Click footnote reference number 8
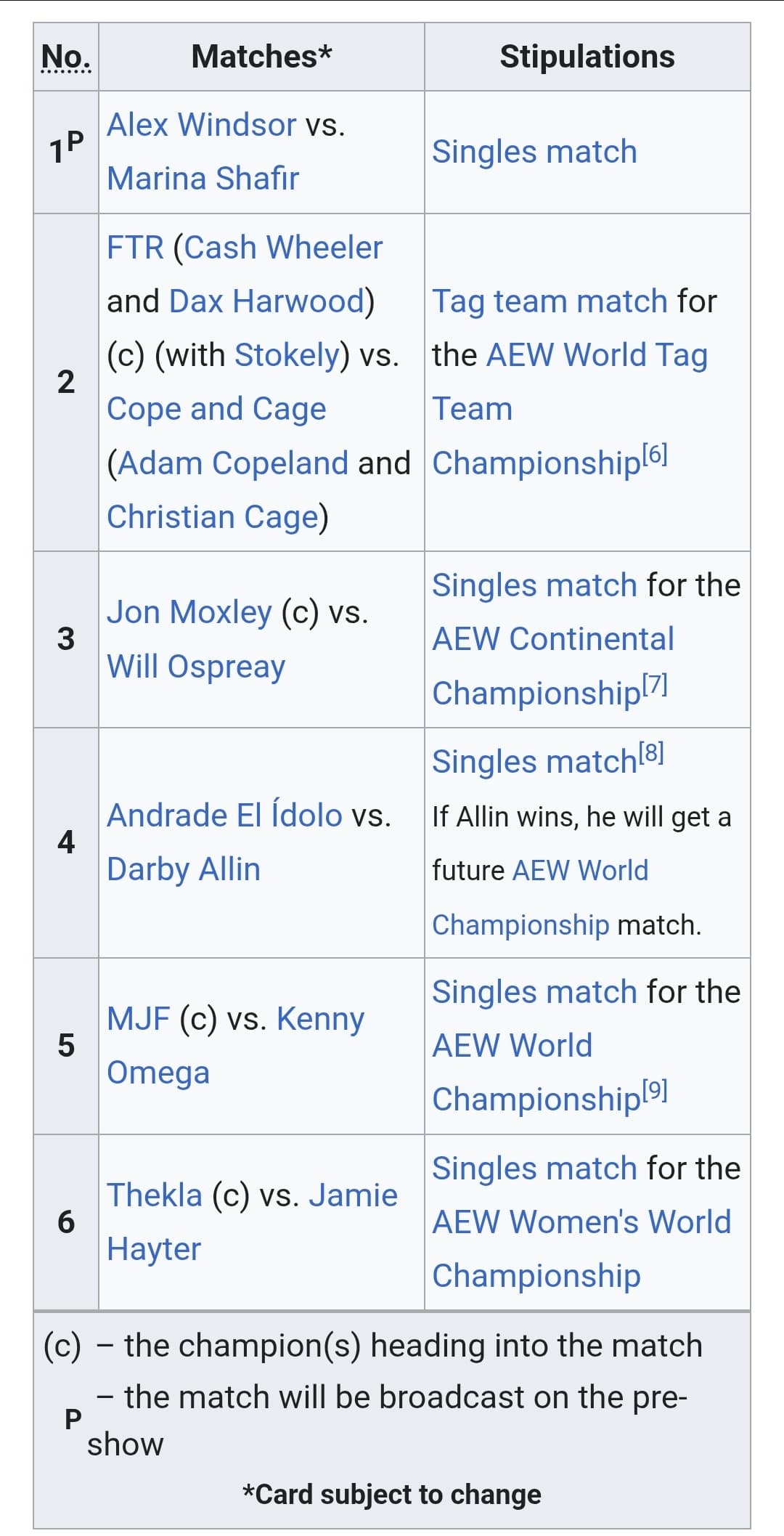 651,753
